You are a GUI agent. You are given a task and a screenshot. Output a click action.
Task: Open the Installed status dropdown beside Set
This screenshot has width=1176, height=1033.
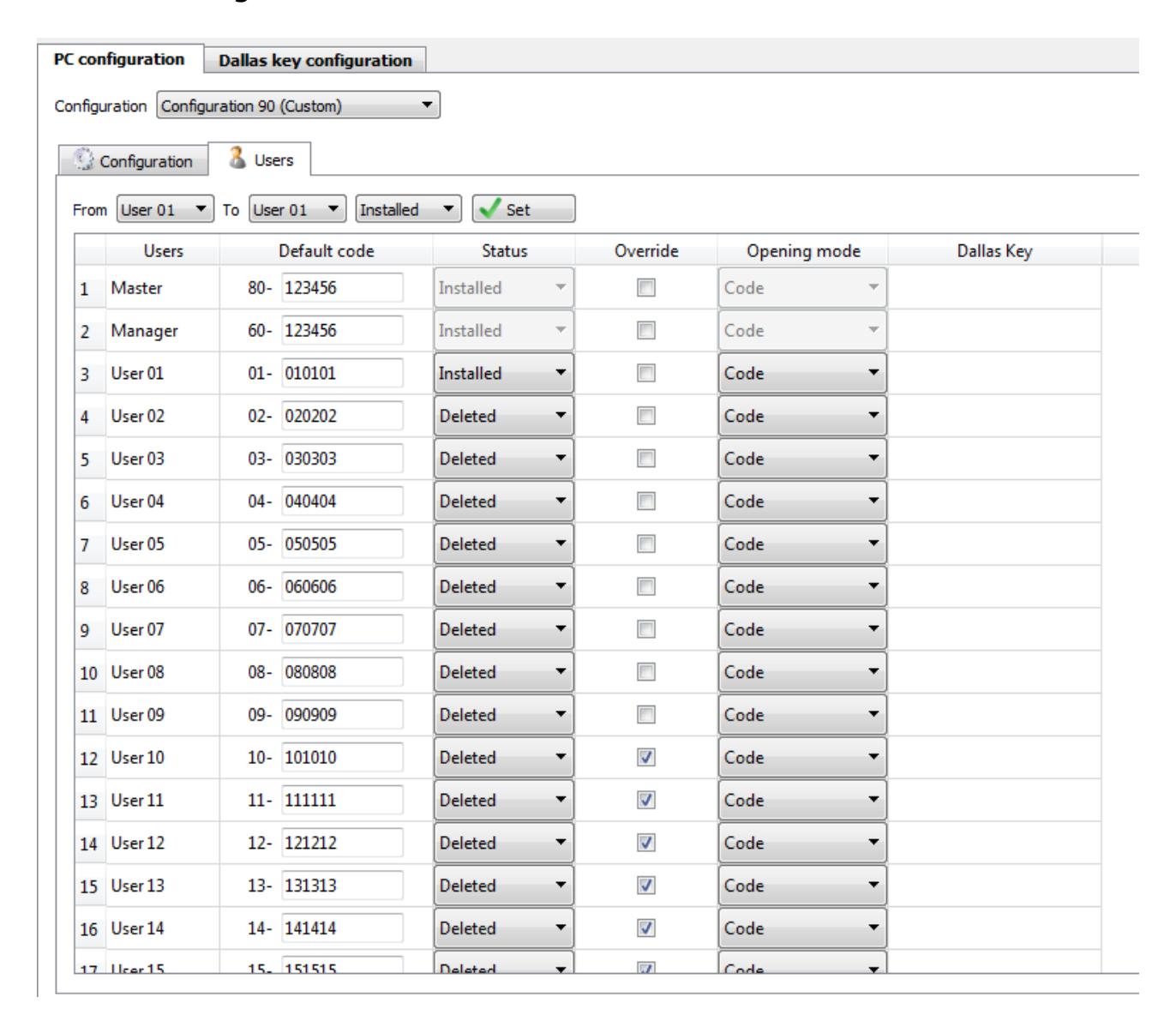(408, 209)
